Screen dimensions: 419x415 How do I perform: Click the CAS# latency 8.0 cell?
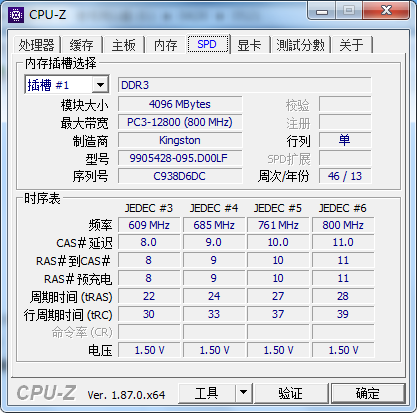[x=149, y=242]
